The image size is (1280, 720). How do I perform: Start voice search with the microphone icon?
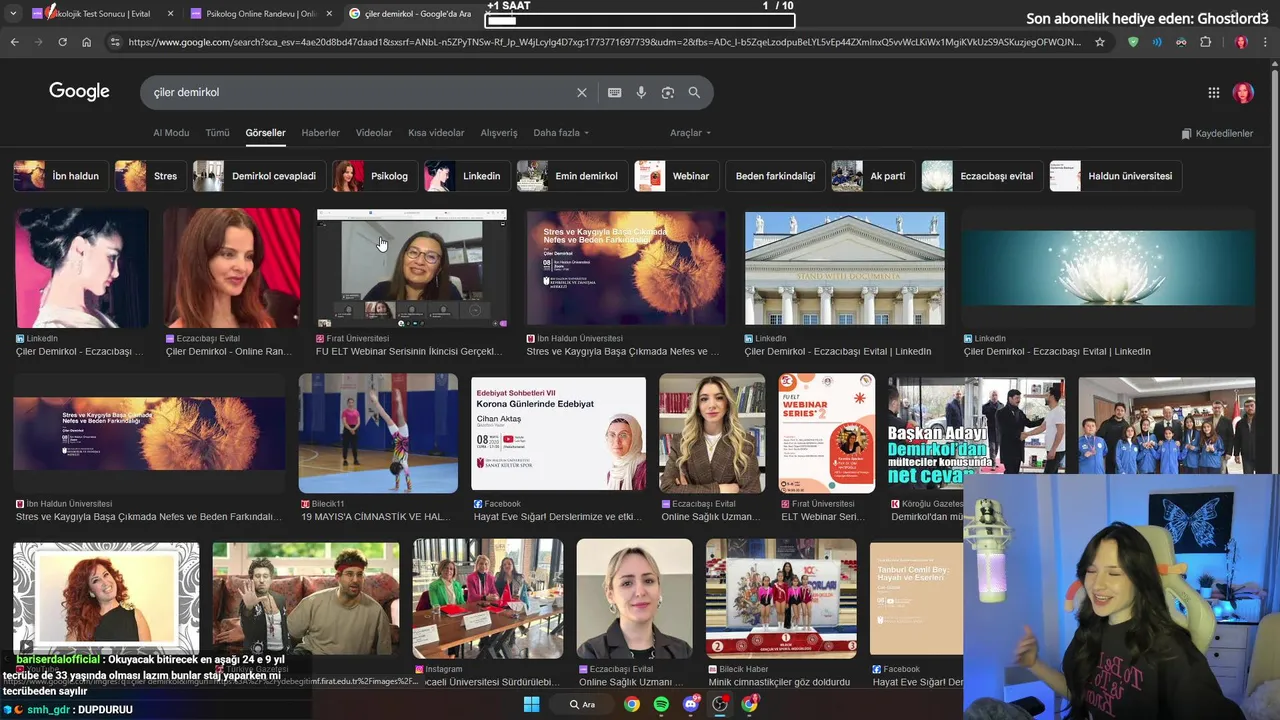pos(641,92)
